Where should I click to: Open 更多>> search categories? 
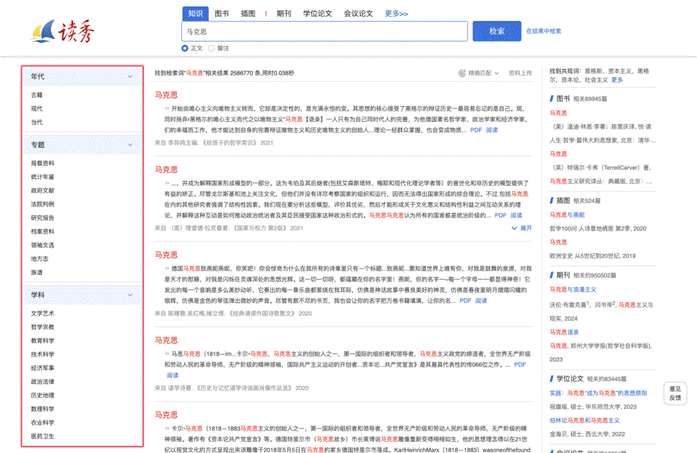point(396,14)
